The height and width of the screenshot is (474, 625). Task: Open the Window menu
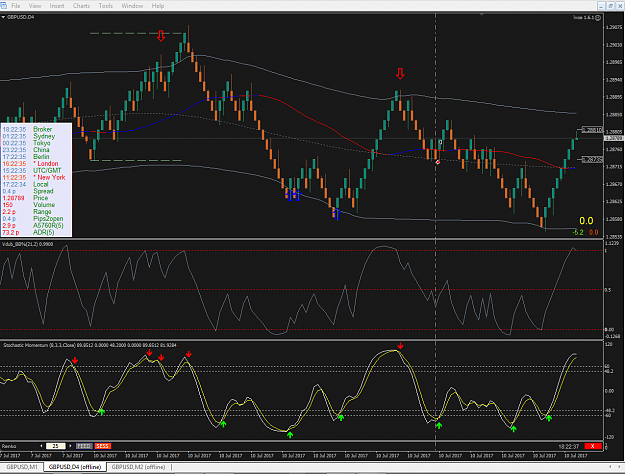click(x=132, y=6)
